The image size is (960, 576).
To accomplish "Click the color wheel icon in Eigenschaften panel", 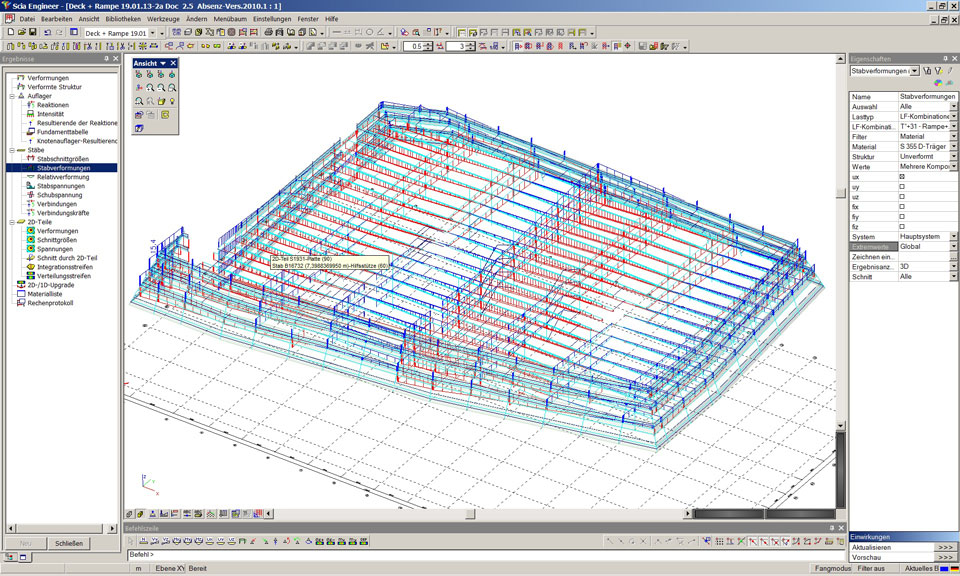I will [x=939, y=83].
